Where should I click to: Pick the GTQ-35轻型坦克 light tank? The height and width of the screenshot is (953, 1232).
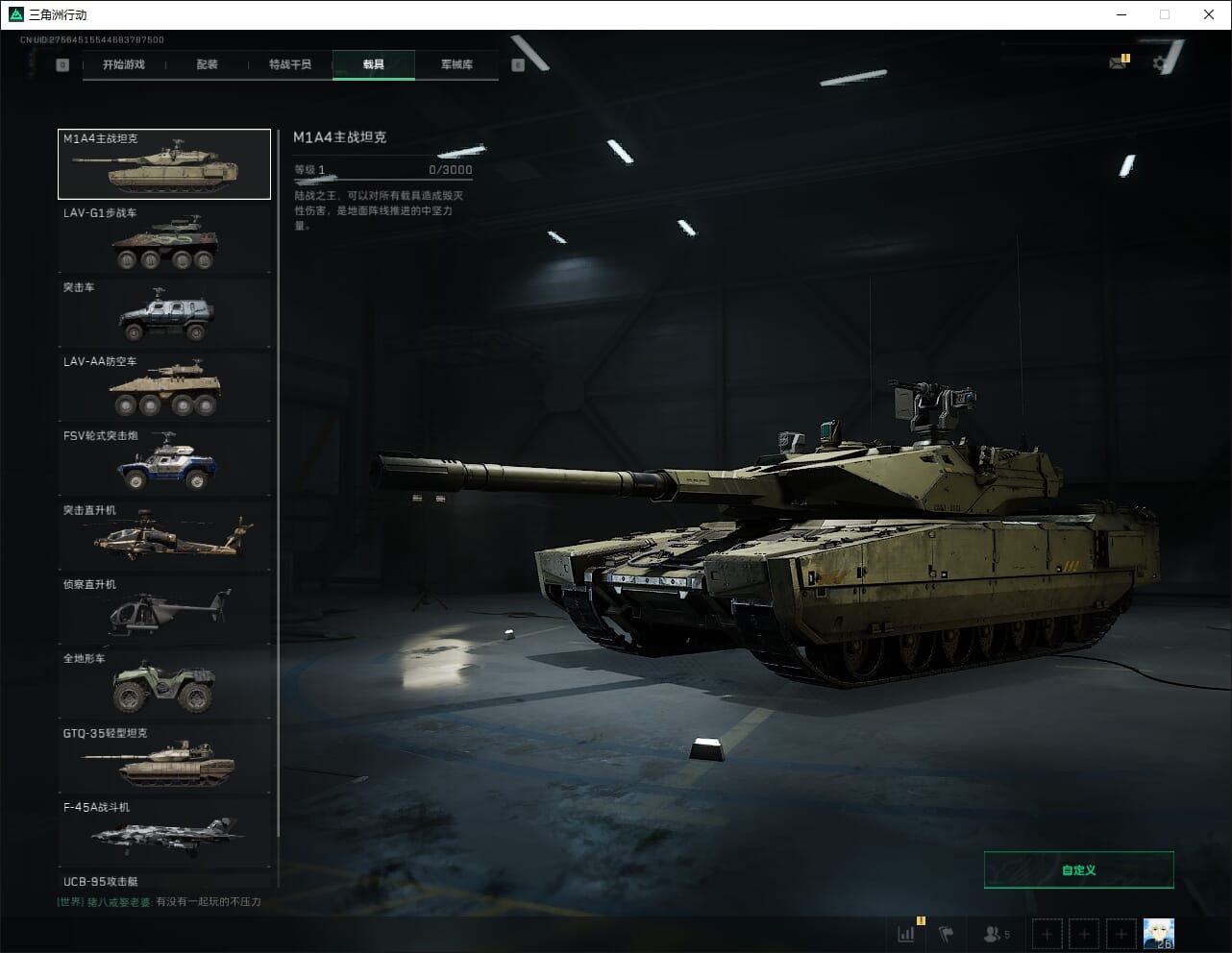164,759
